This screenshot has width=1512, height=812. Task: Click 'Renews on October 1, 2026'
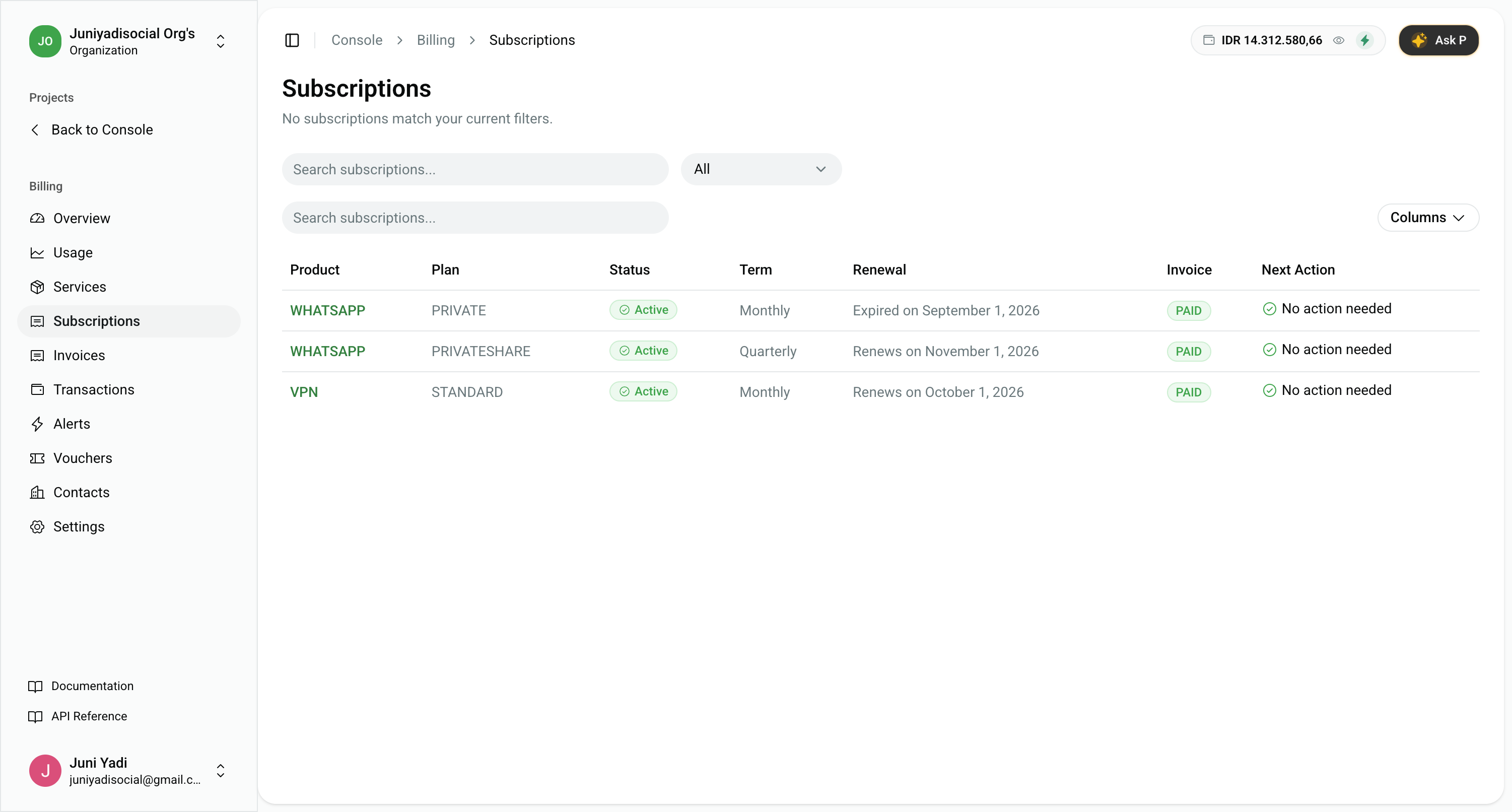click(938, 392)
